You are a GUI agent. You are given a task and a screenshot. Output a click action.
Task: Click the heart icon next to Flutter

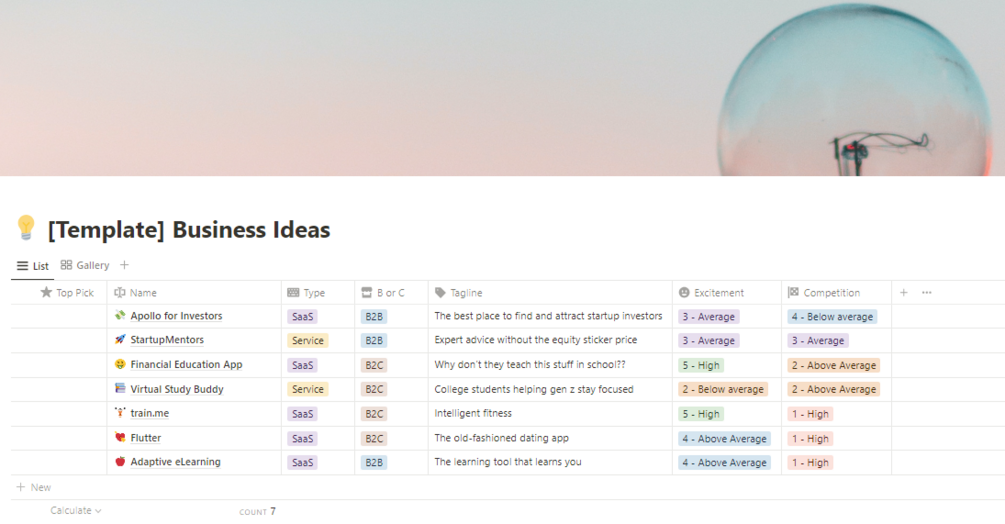(x=121, y=438)
